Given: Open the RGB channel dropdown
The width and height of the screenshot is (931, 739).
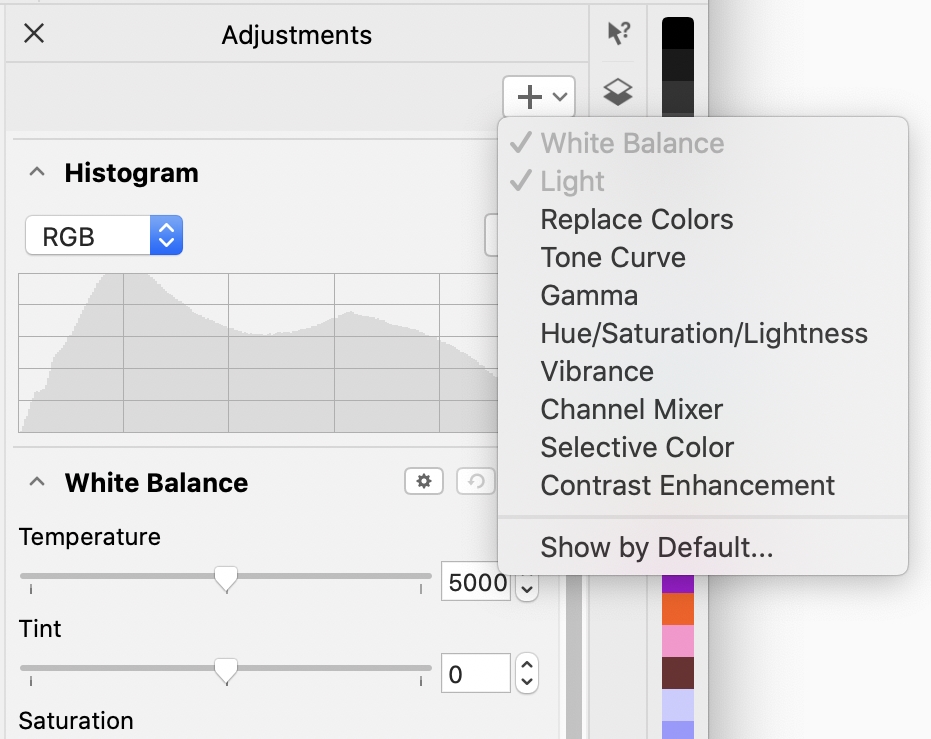Looking at the screenshot, I should tap(104, 236).
